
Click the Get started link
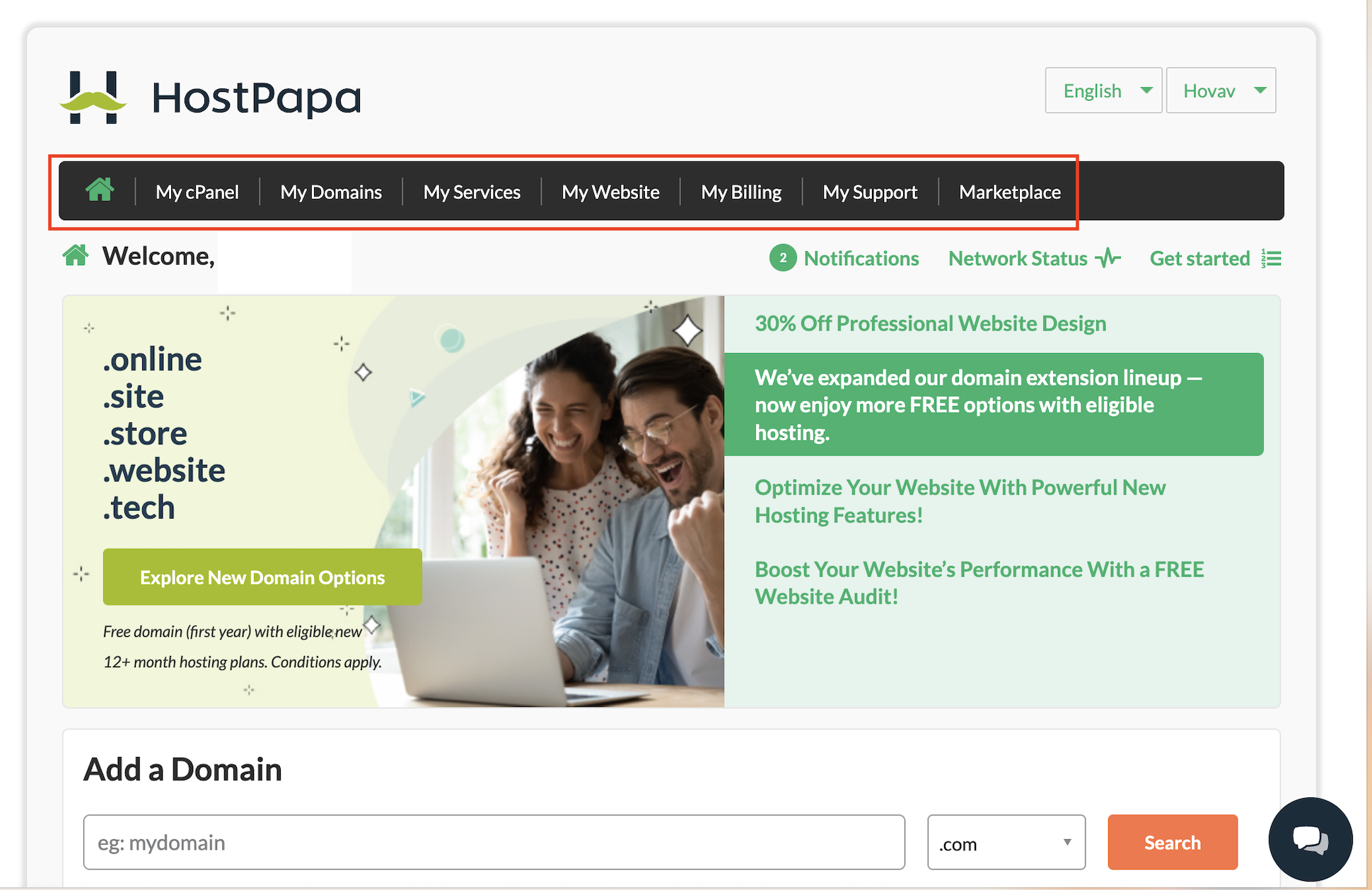point(1199,258)
